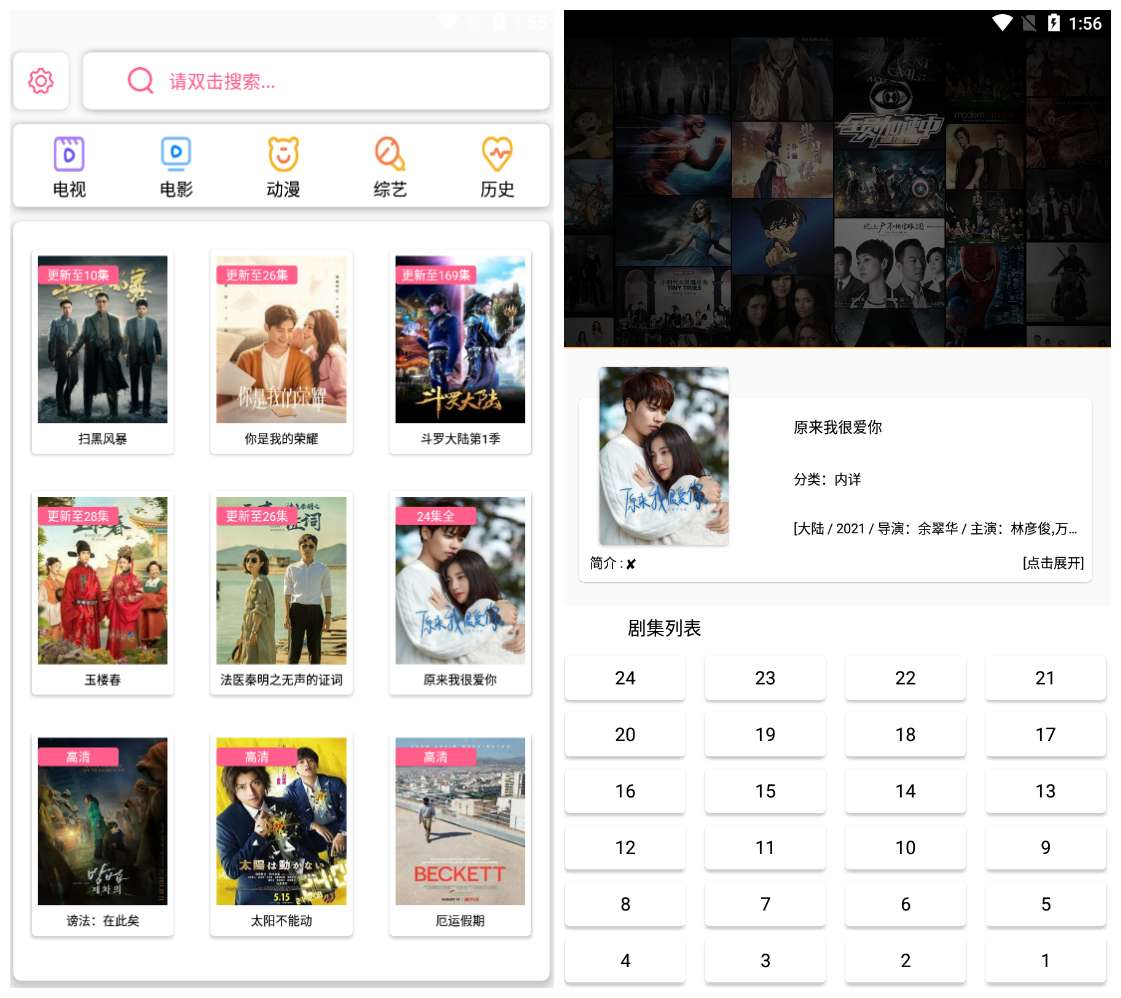Open the 玉楼春 show card
Image resolution: width=1121 pixels, height=998 pixels.
pos(102,581)
